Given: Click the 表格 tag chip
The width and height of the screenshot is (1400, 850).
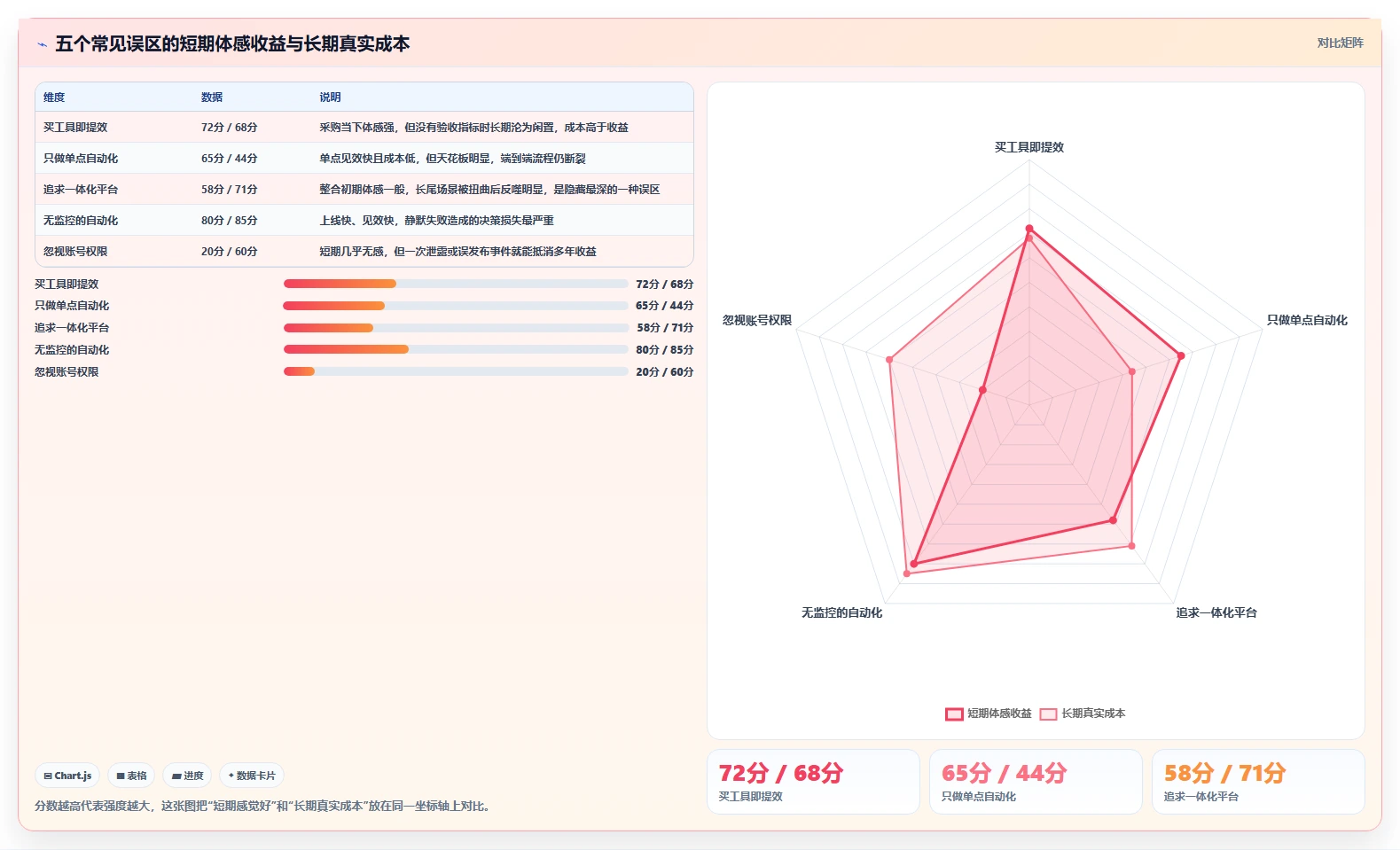Looking at the screenshot, I should coord(131,776).
